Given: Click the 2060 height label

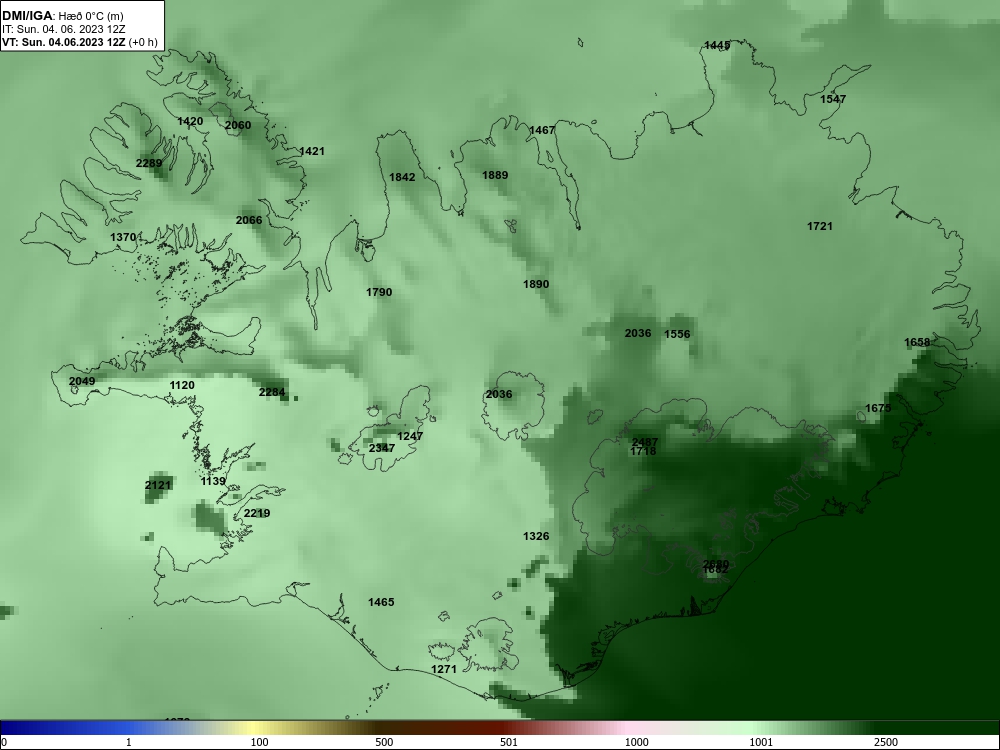Looking at the screenshot, I should pos(238,125).
